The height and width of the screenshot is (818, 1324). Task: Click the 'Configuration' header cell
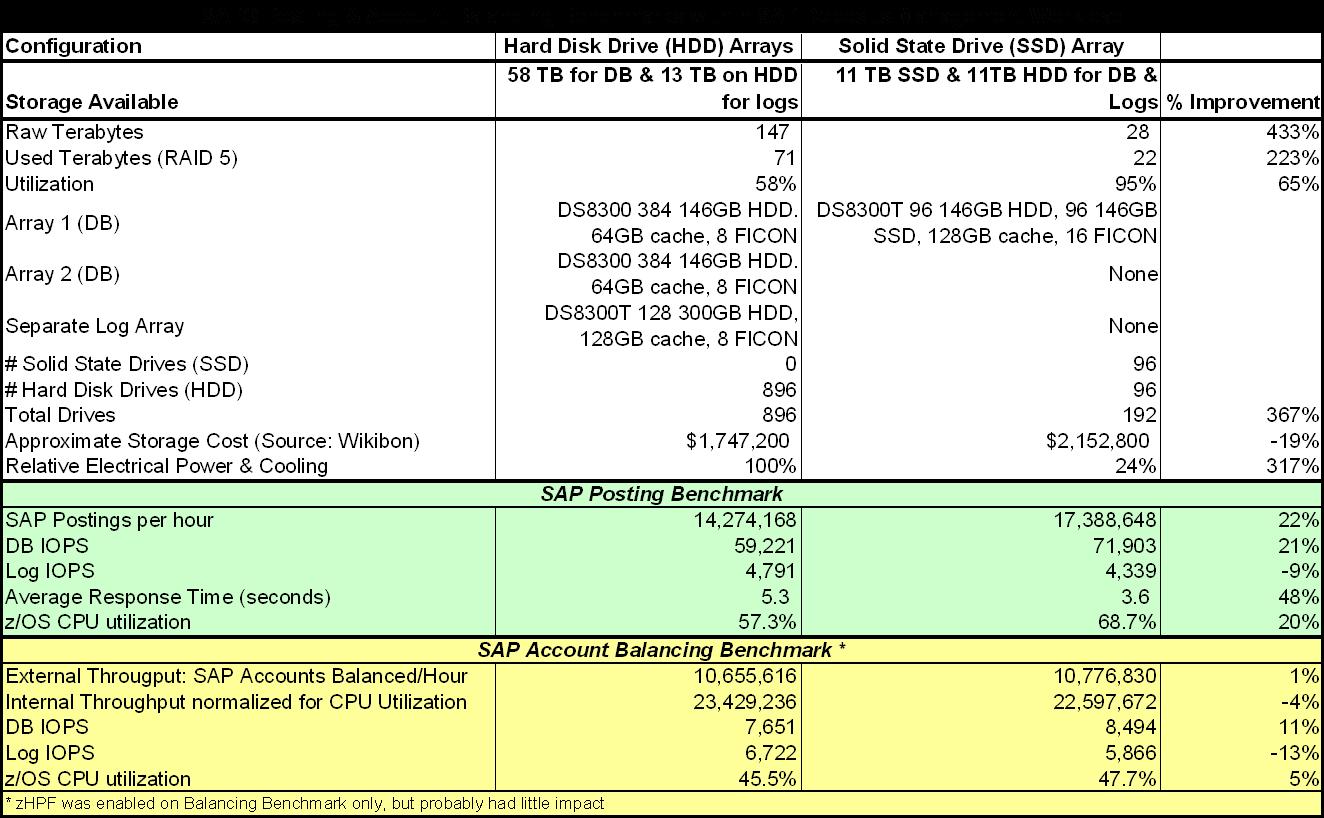(75, 46)
